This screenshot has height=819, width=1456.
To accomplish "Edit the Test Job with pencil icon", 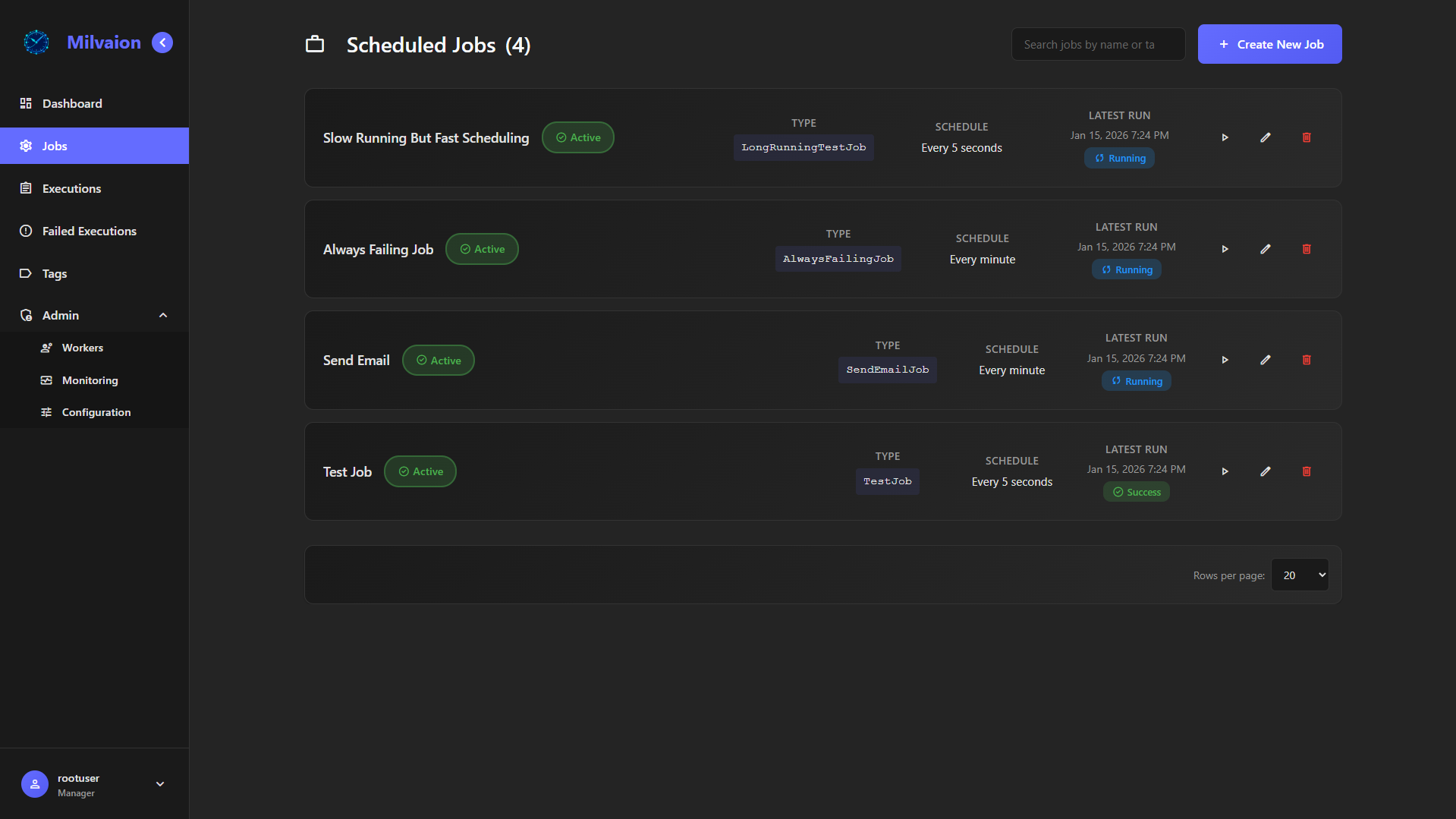I will click(1265, 471).
